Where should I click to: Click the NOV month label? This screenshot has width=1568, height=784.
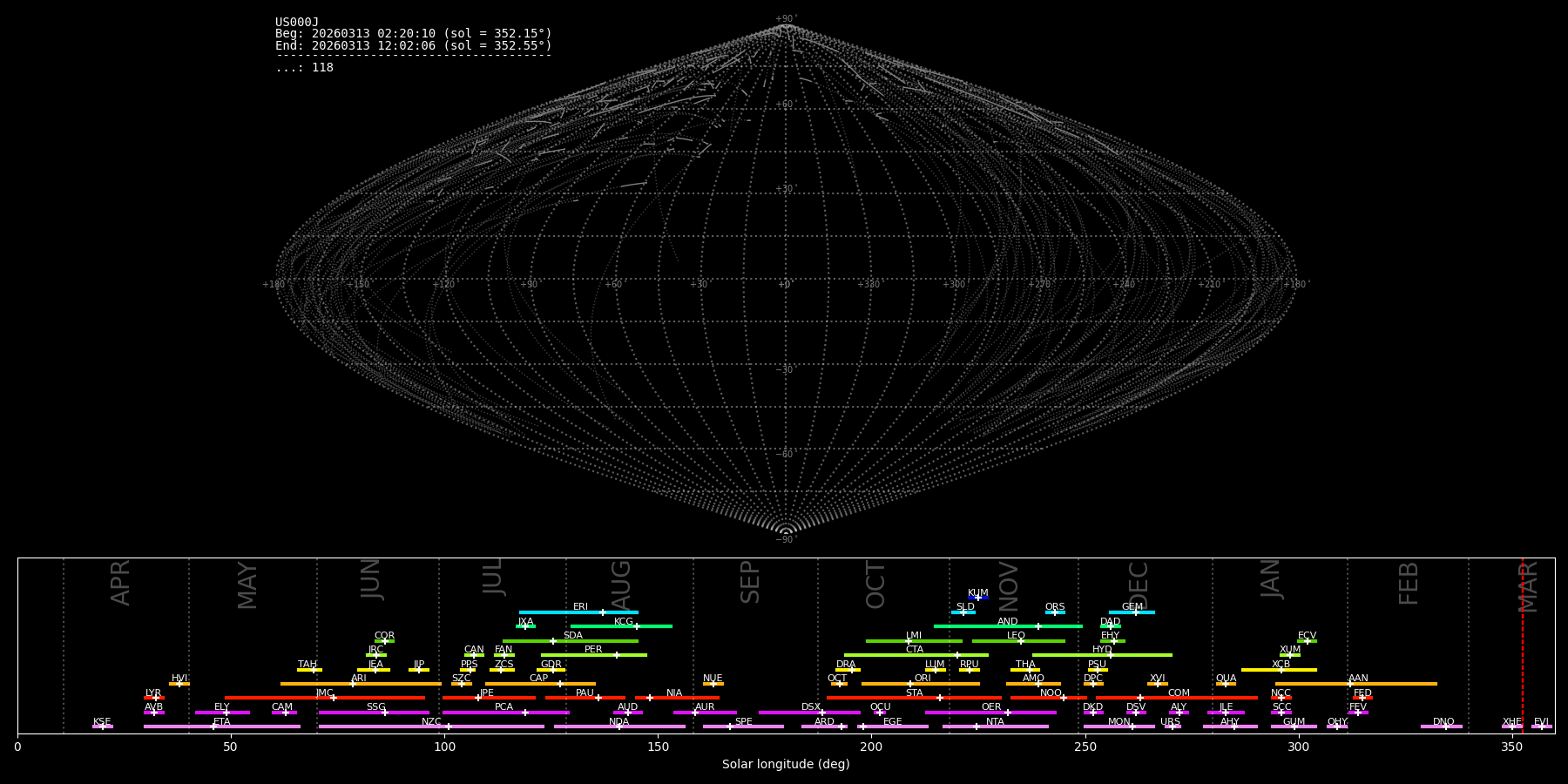point(1008,586)
